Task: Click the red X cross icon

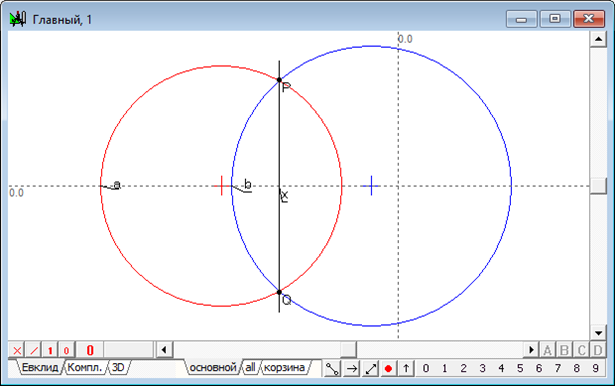Action: click(17, 350)
